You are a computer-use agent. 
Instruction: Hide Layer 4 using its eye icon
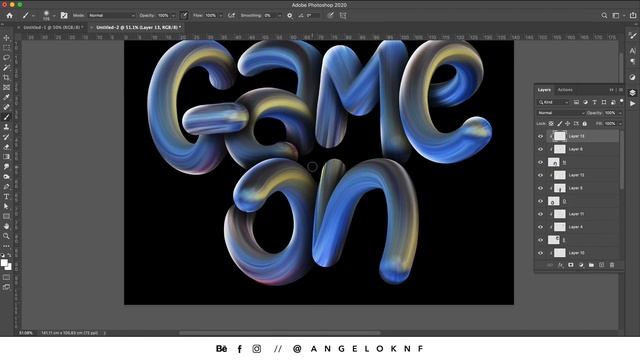click(x=540, y=227)
